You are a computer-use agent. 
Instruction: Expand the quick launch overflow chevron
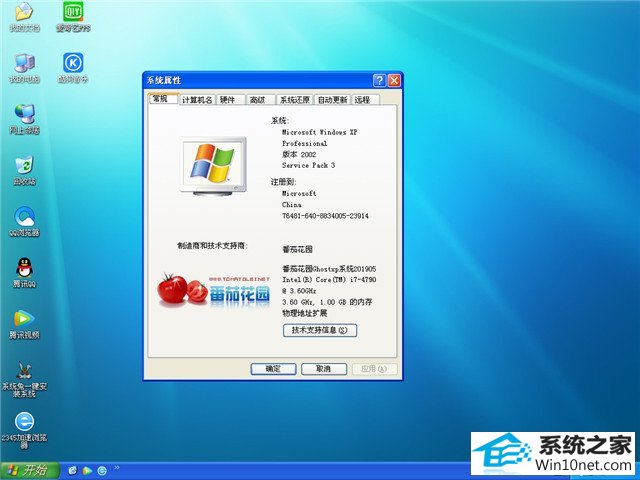pos(117,467)
